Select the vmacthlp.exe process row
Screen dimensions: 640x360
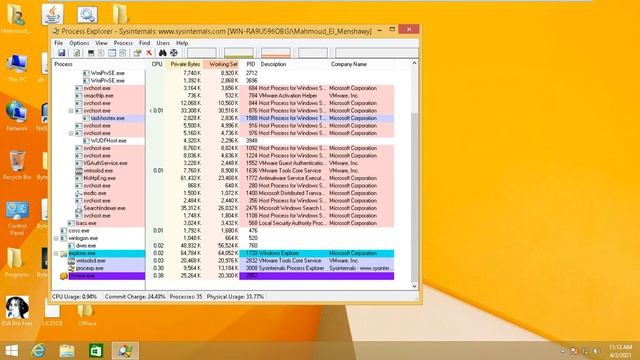pos(224,96)
